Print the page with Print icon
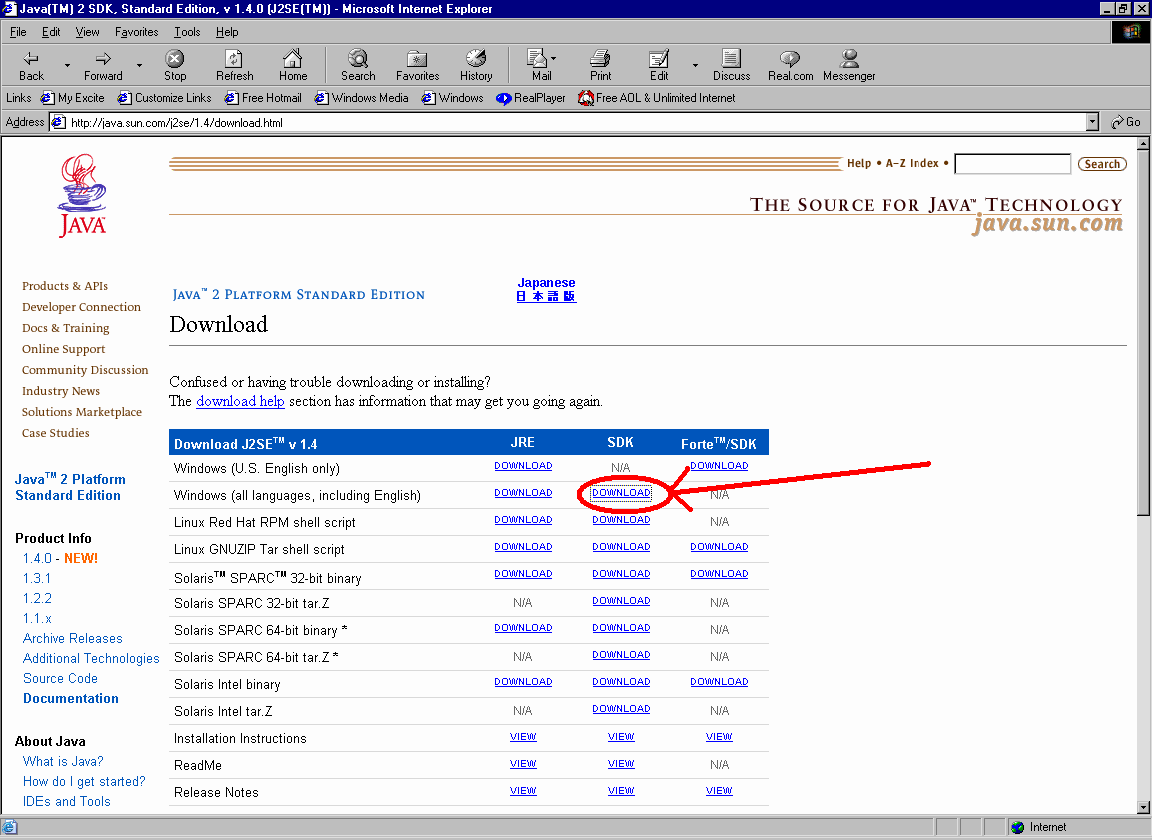Viewport: 1152px width, 840px height. [600, 65]
